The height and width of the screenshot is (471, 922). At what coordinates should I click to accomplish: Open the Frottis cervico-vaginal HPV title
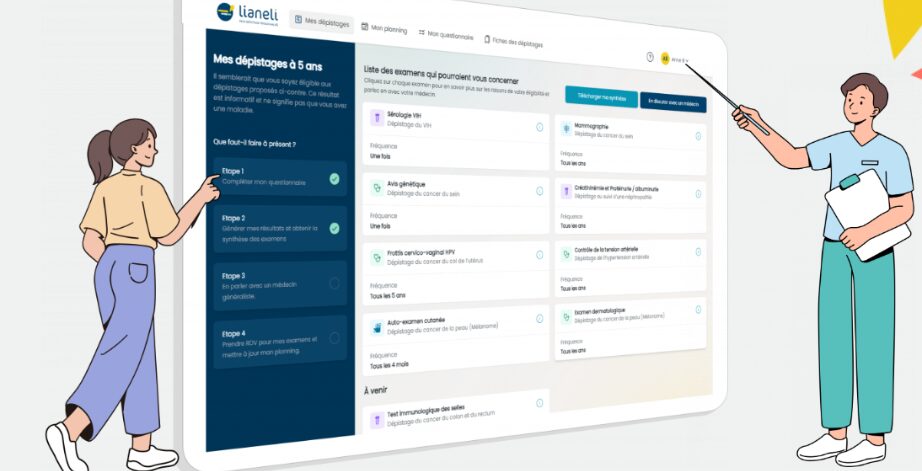pyautogui.click(x=421, y=253)
